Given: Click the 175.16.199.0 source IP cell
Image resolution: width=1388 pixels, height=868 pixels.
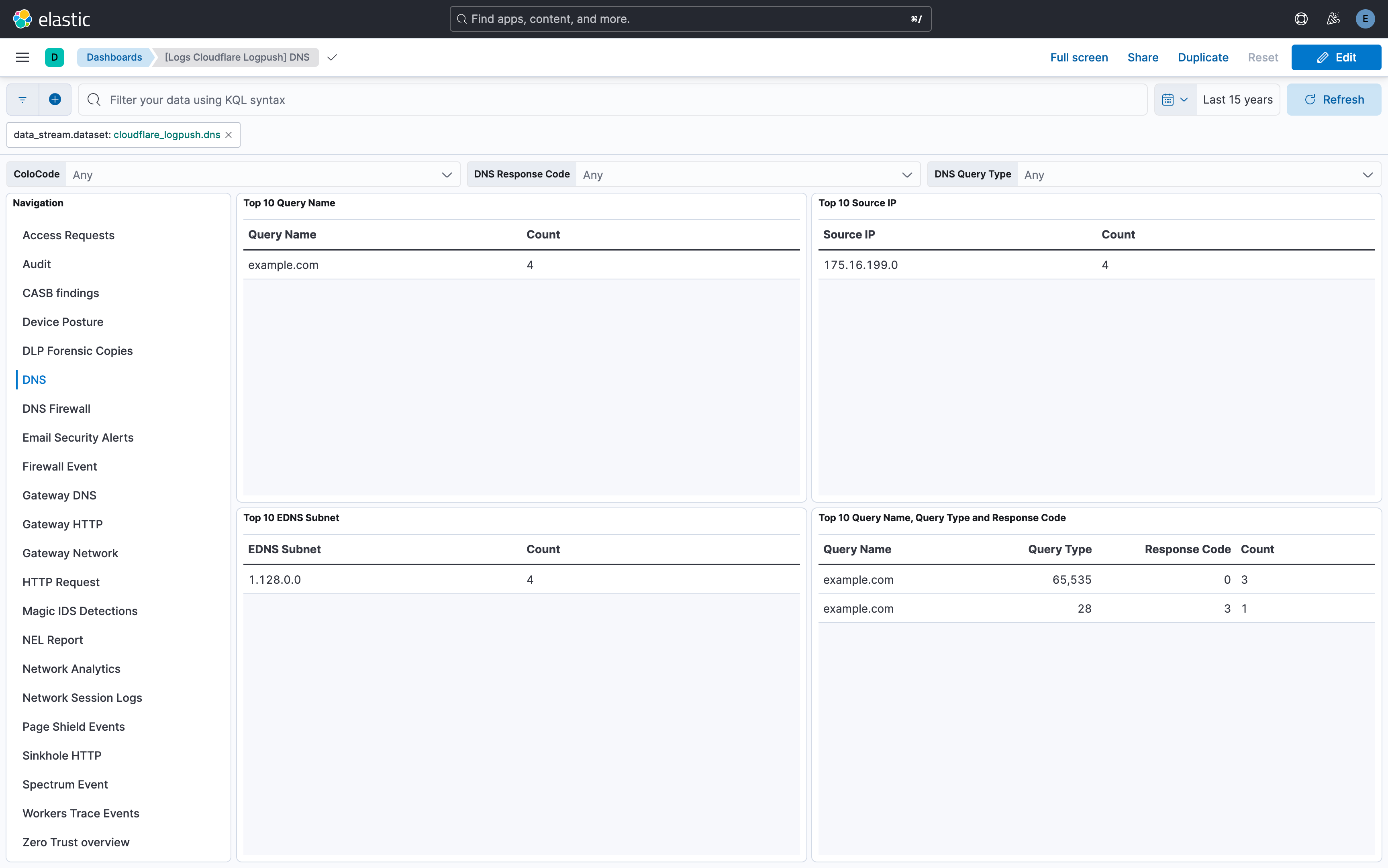Looking at the screenshot, I should tap(860, 265).
